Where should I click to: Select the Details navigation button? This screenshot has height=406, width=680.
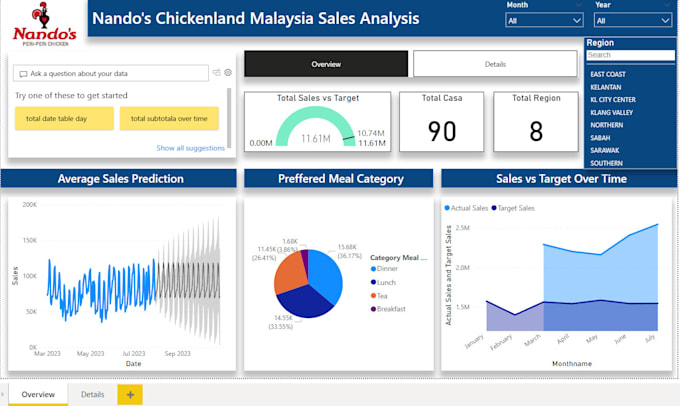click(x=495, y=64)
